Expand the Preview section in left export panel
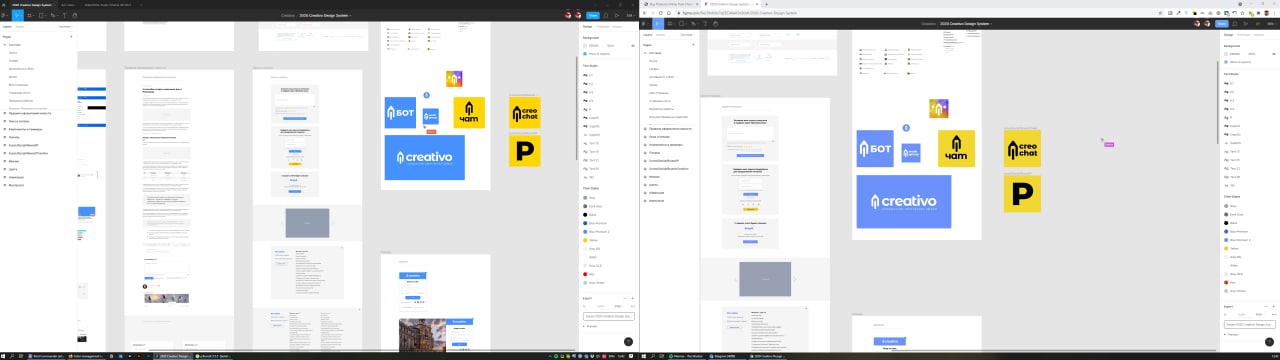1280x360 pixels. [x=592, y=327]
